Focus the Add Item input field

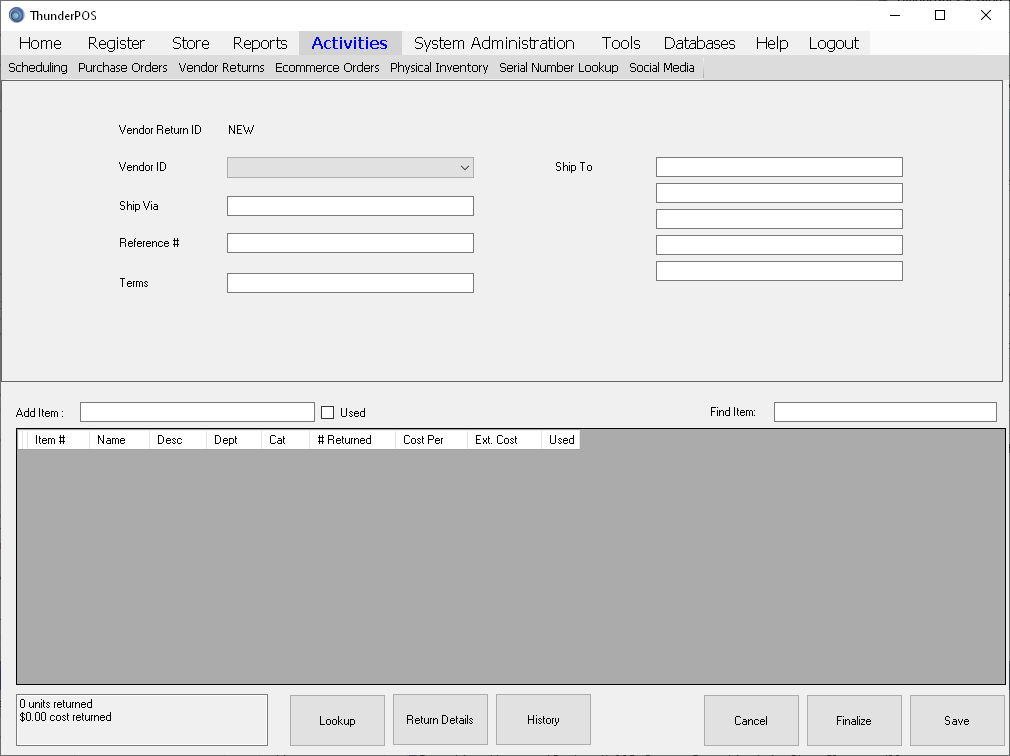[197, 412]
